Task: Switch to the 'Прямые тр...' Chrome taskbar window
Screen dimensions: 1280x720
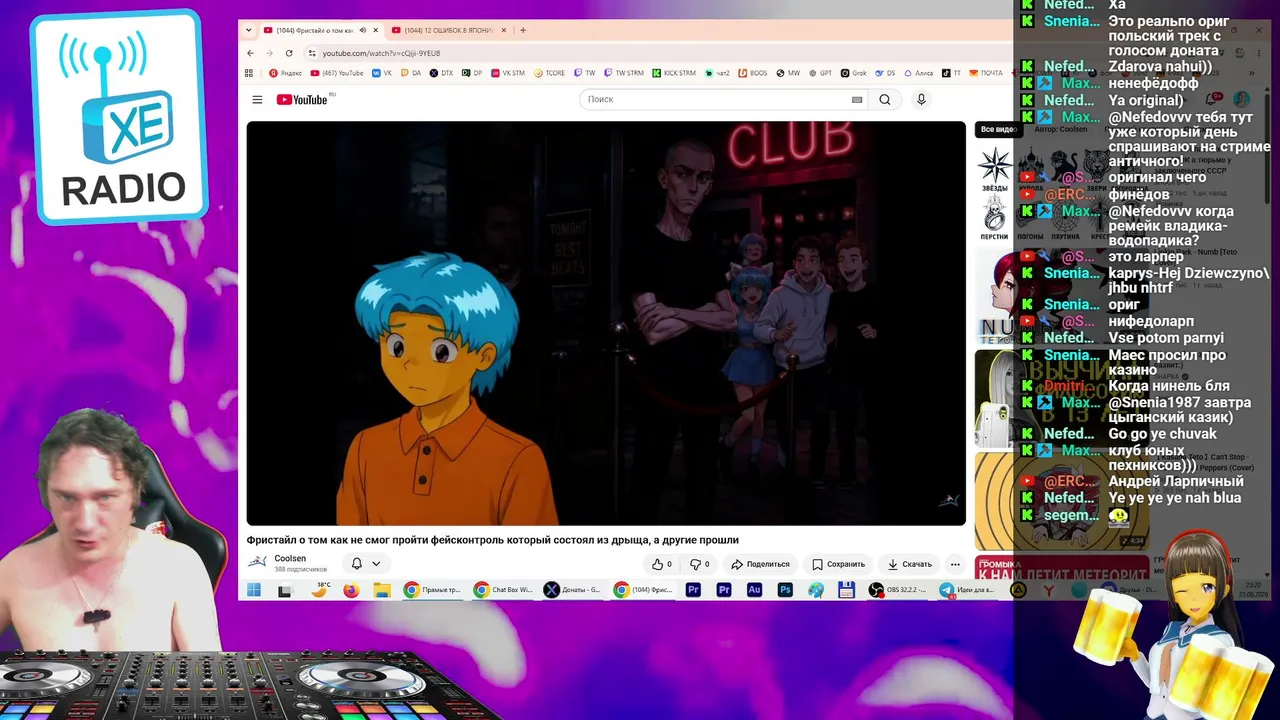Action: tap(433, 591)
